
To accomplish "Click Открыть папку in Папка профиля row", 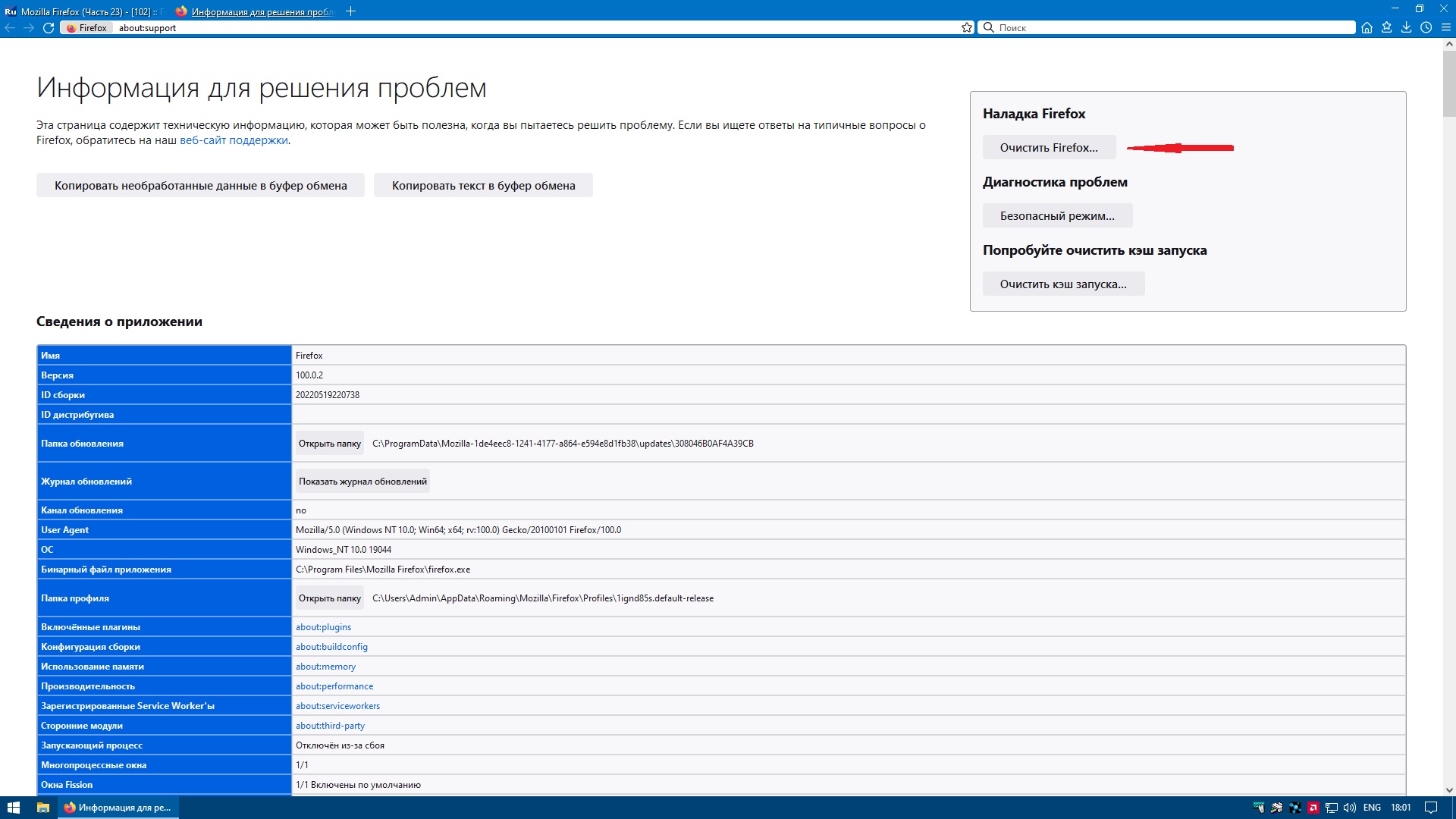I will [x=329, y=598].
